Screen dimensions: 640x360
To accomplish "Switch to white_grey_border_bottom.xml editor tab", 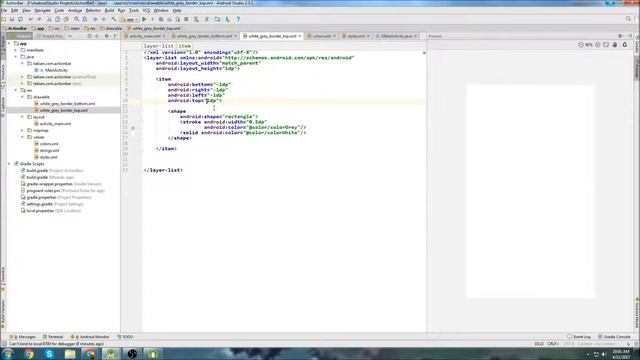I will point(204,36).
